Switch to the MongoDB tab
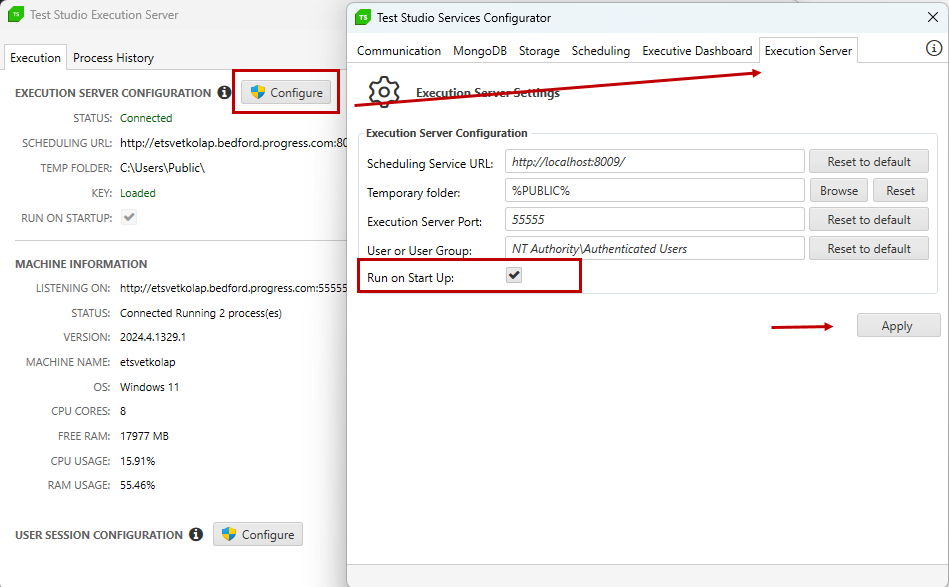The width and height of the screenshot is (949, 587). point(480,51)
